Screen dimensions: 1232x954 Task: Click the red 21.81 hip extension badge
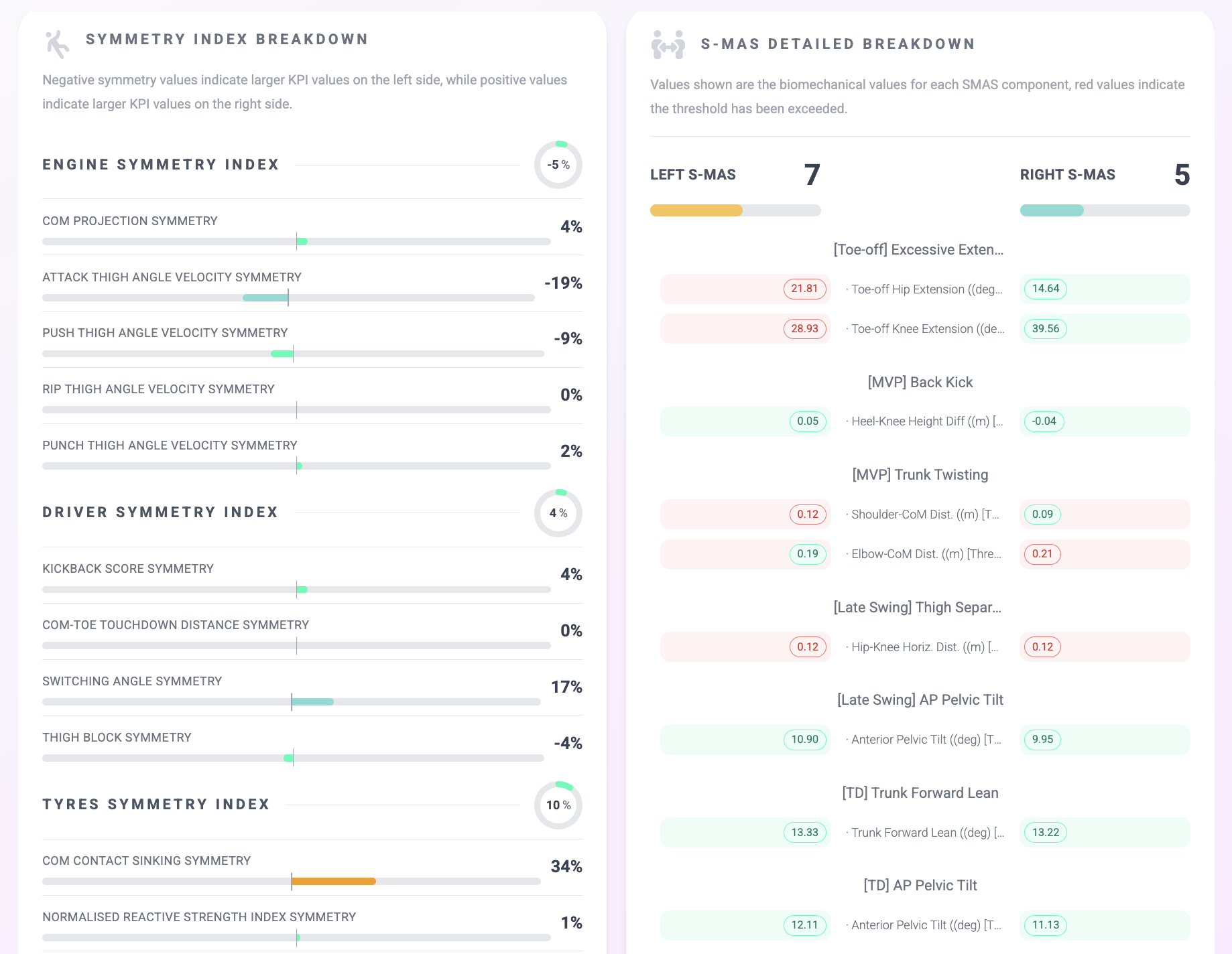pos(804,289)
